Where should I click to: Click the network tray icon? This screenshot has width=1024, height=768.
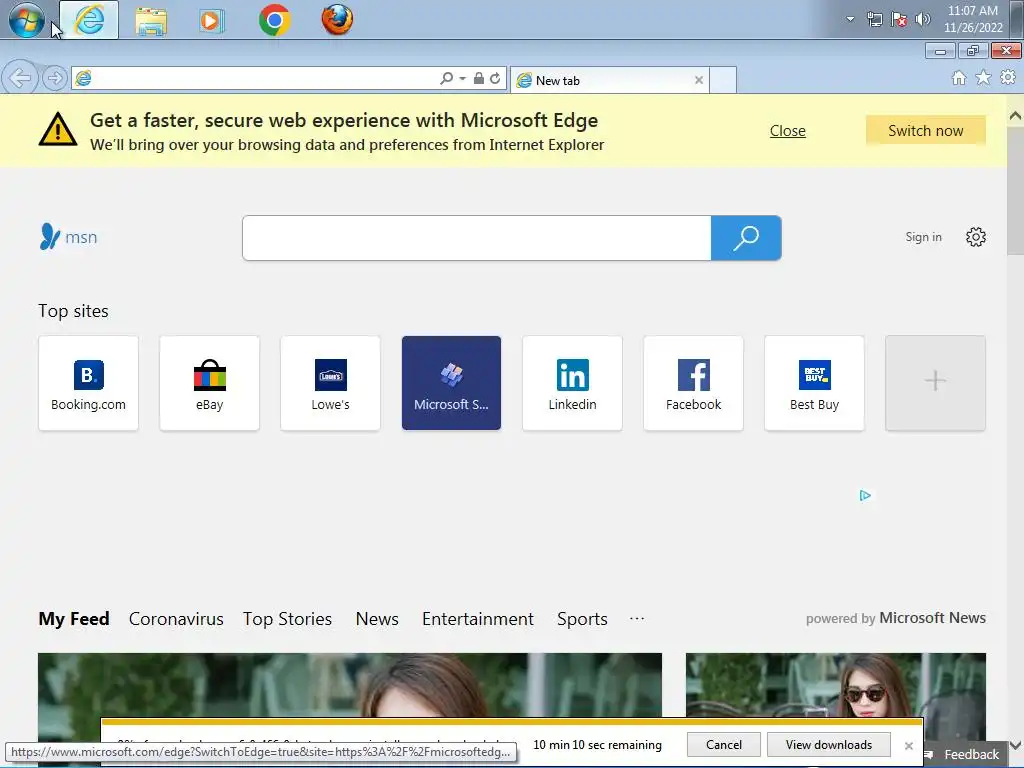coord(874,20)
